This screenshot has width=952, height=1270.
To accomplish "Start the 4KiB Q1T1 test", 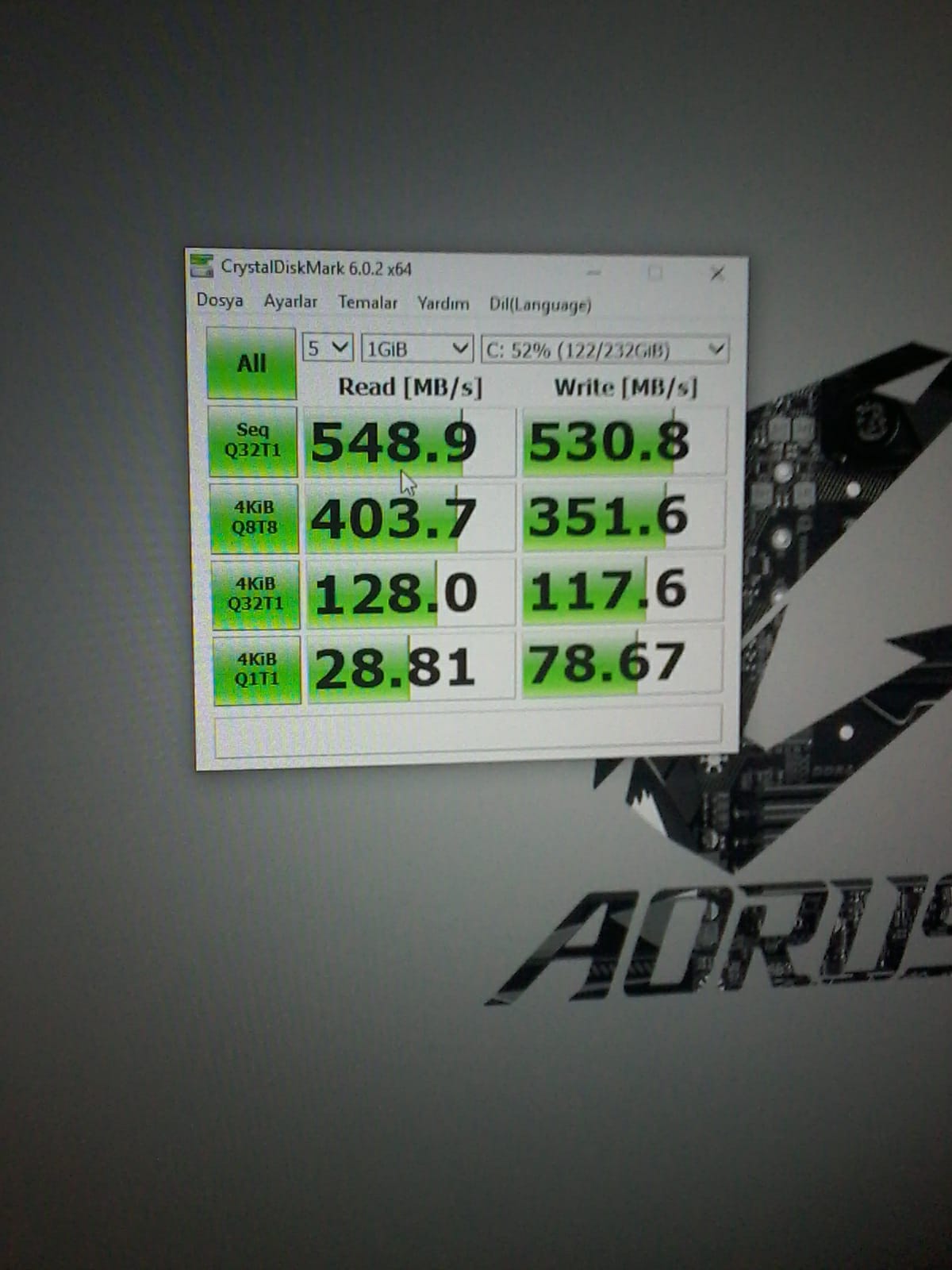I will [256, 669].
